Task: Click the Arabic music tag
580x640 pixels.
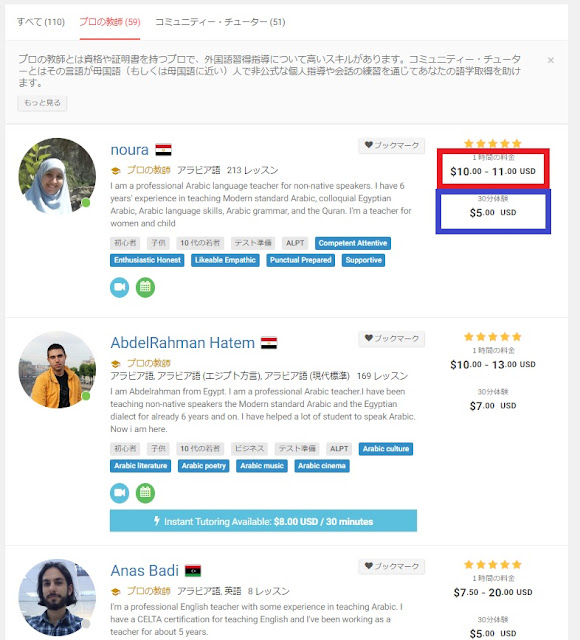Action: 262,466
